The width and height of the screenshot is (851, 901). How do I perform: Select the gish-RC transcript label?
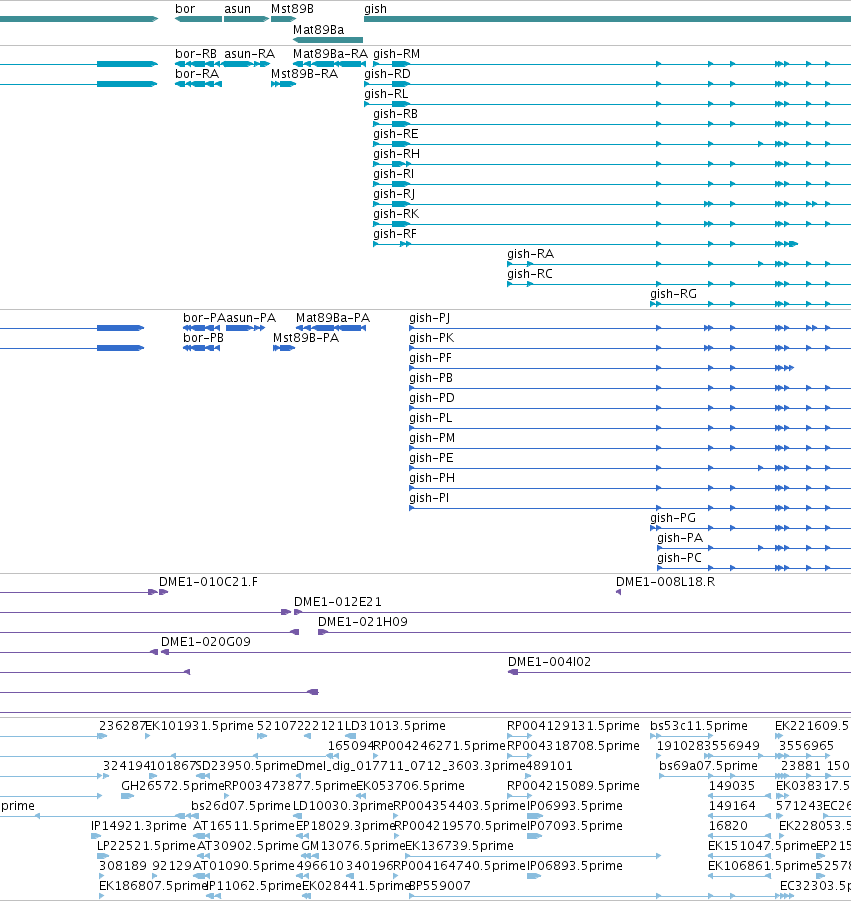tap(530, 274)
